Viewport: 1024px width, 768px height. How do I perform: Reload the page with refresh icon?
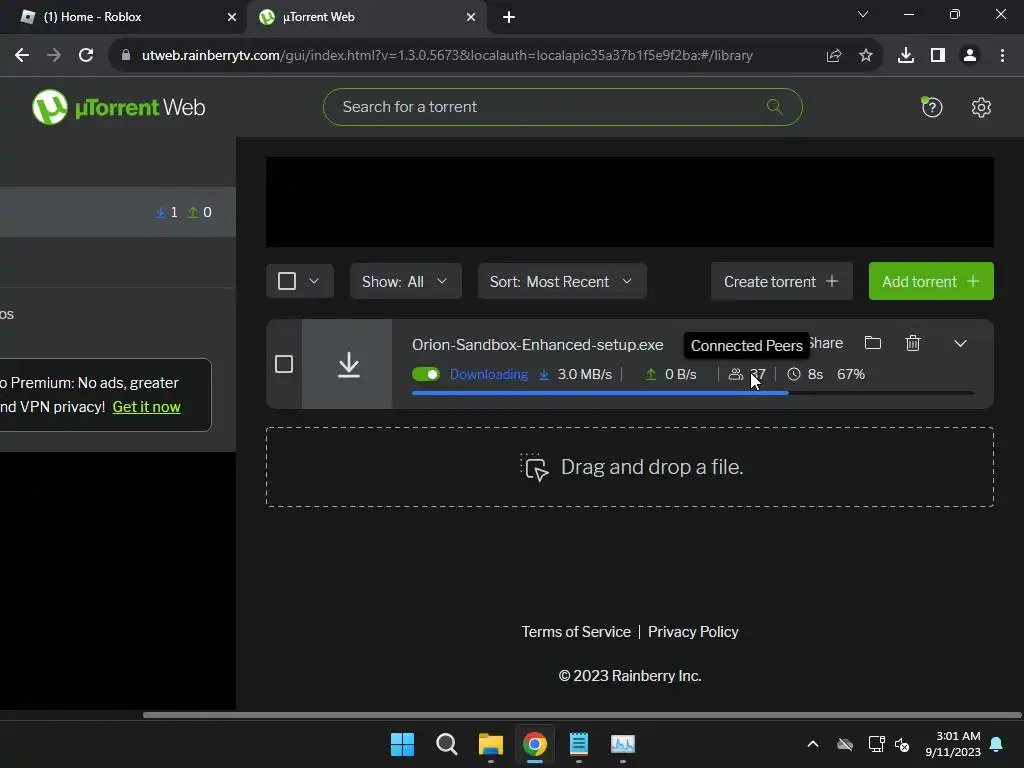tap(86, 56)
